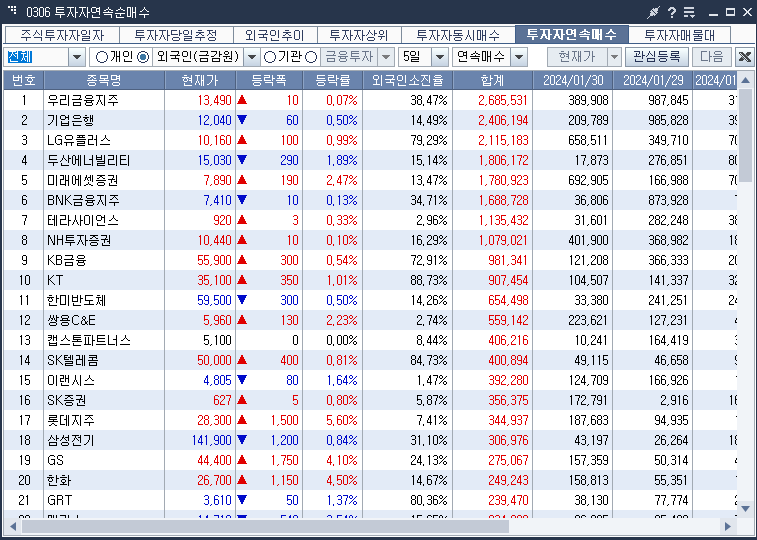The height and width of the screenshot is (540, 757).
Task: Select 두산에너빌리티 stock name
Action: coord(89,160)
